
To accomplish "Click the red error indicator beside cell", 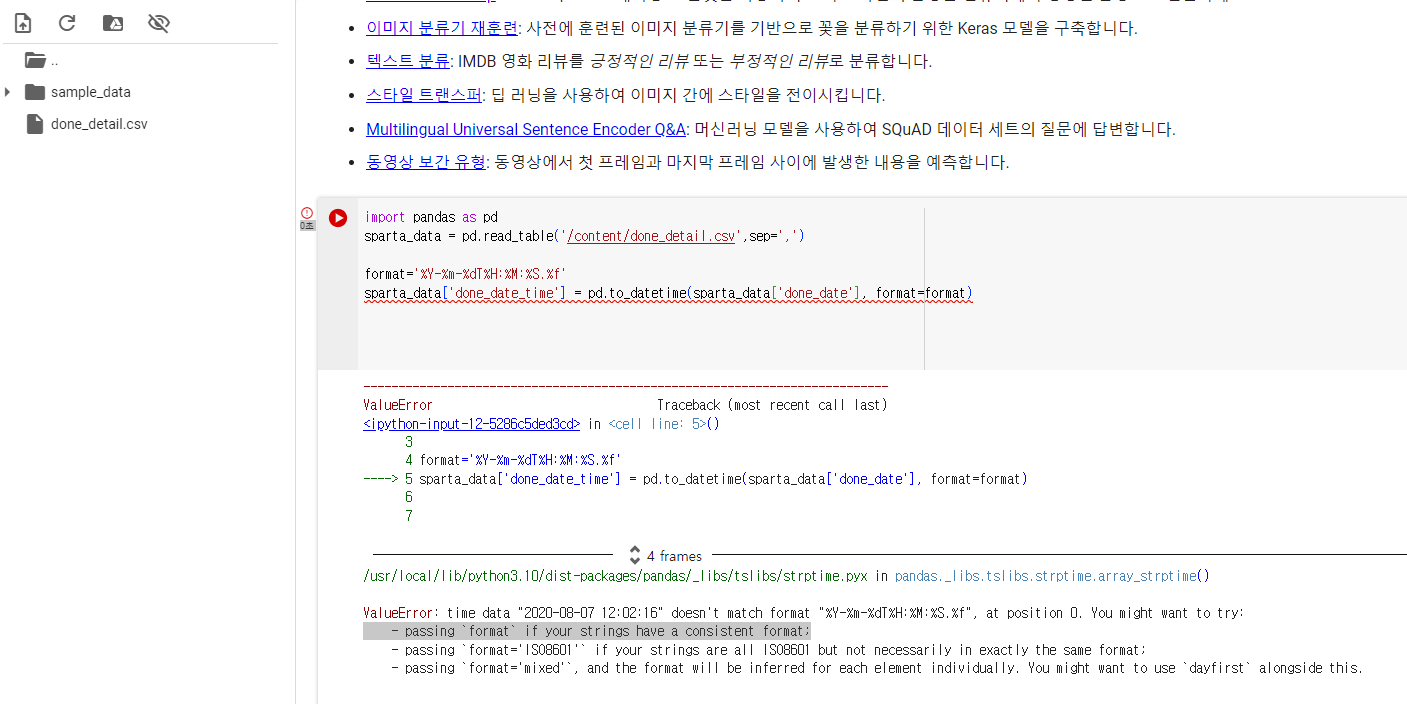I will [307, 213].
